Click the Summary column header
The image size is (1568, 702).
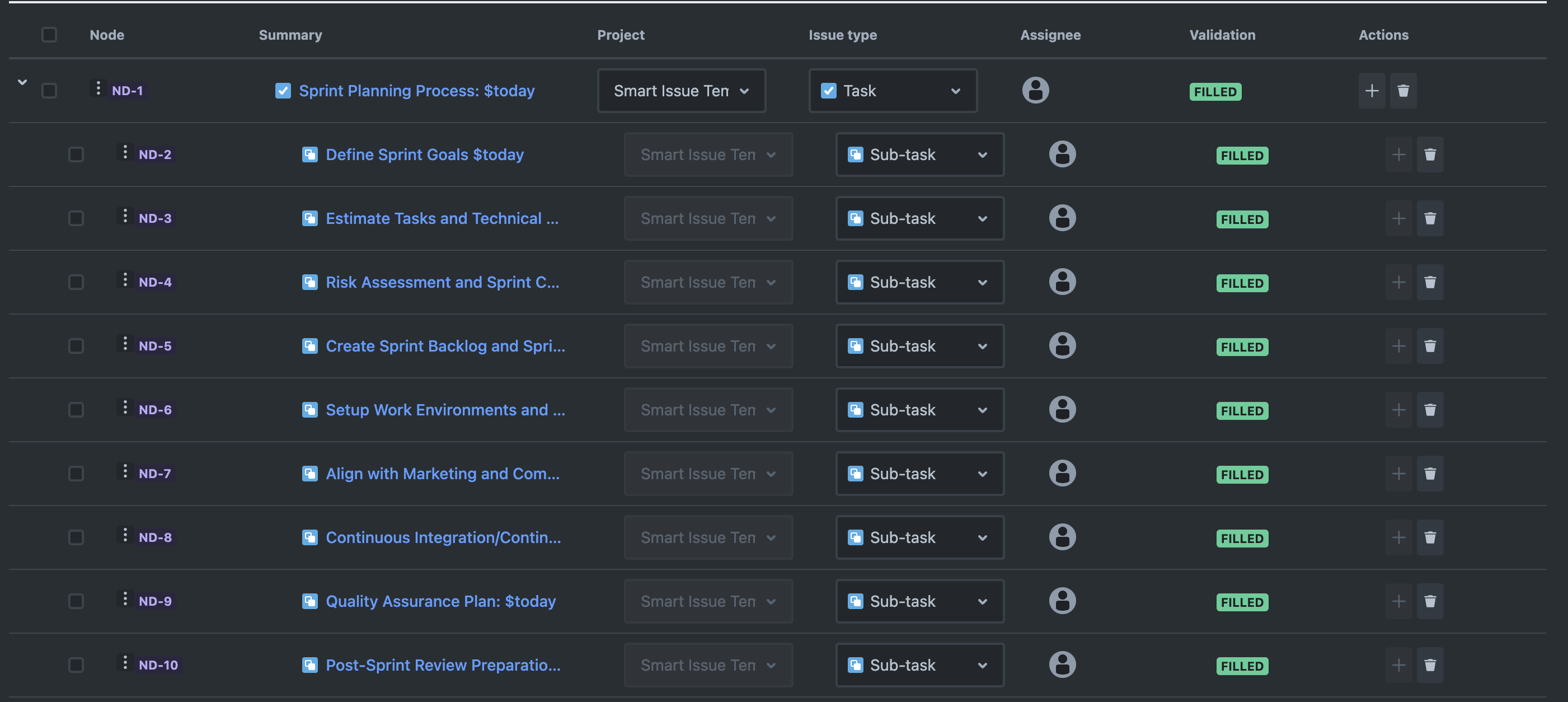pyautogui.click(x=290, y=35)
